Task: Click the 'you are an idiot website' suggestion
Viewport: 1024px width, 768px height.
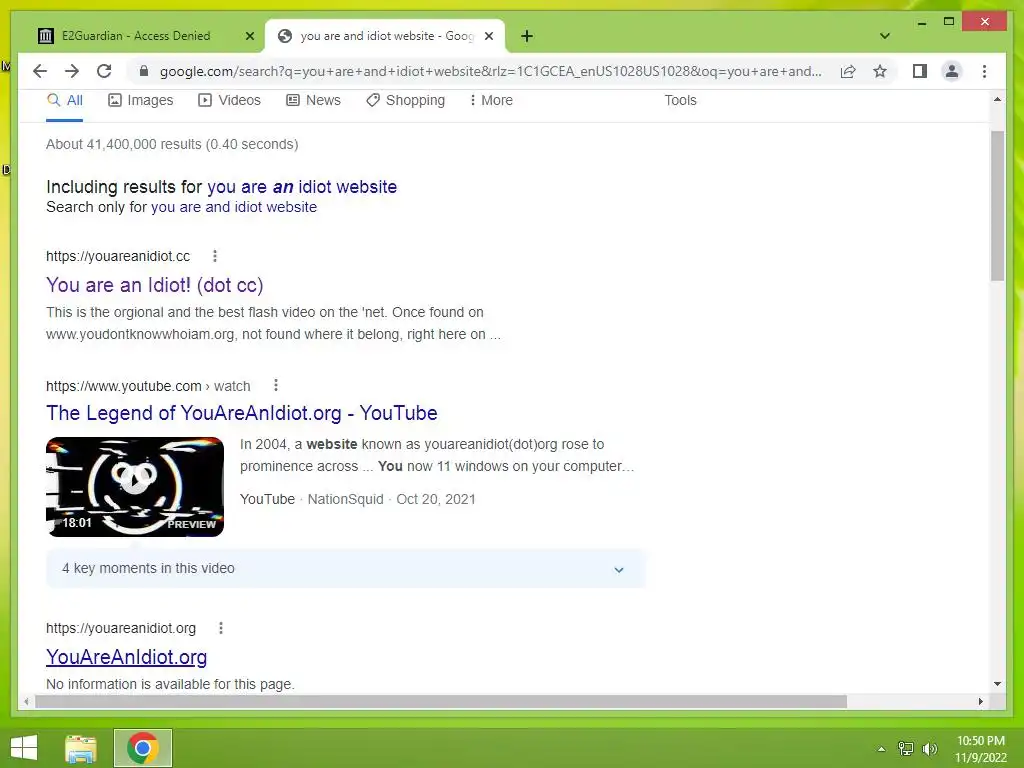Action: click(x=302, y=187)
